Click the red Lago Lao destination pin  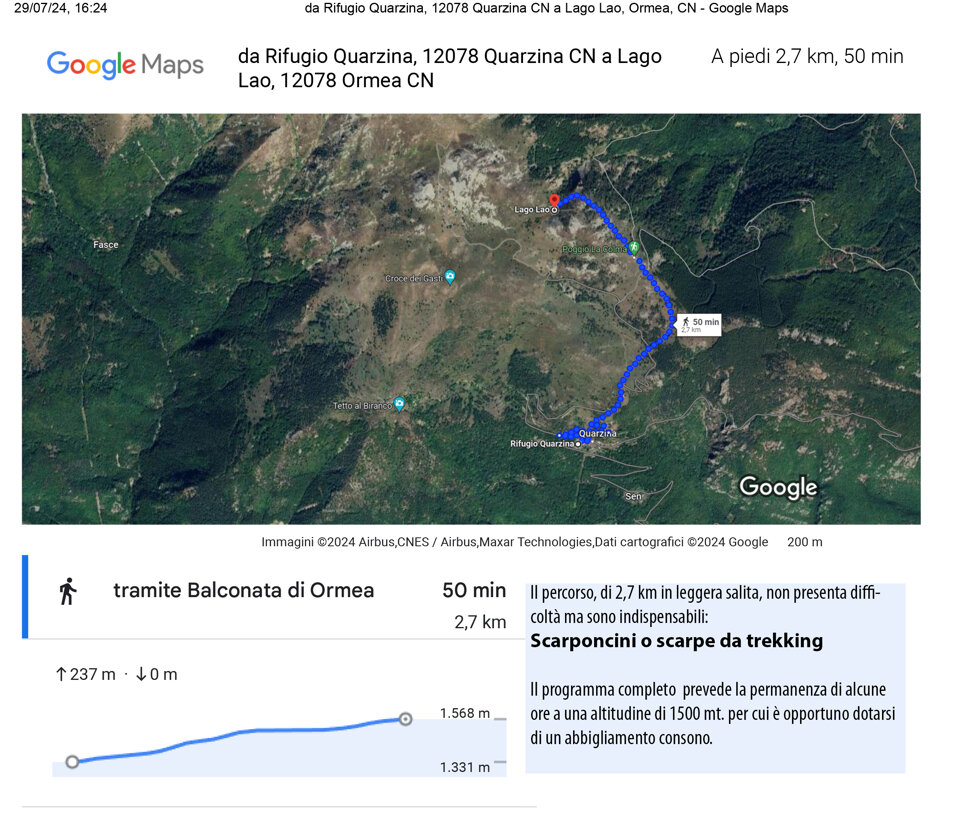coord(554,200)
